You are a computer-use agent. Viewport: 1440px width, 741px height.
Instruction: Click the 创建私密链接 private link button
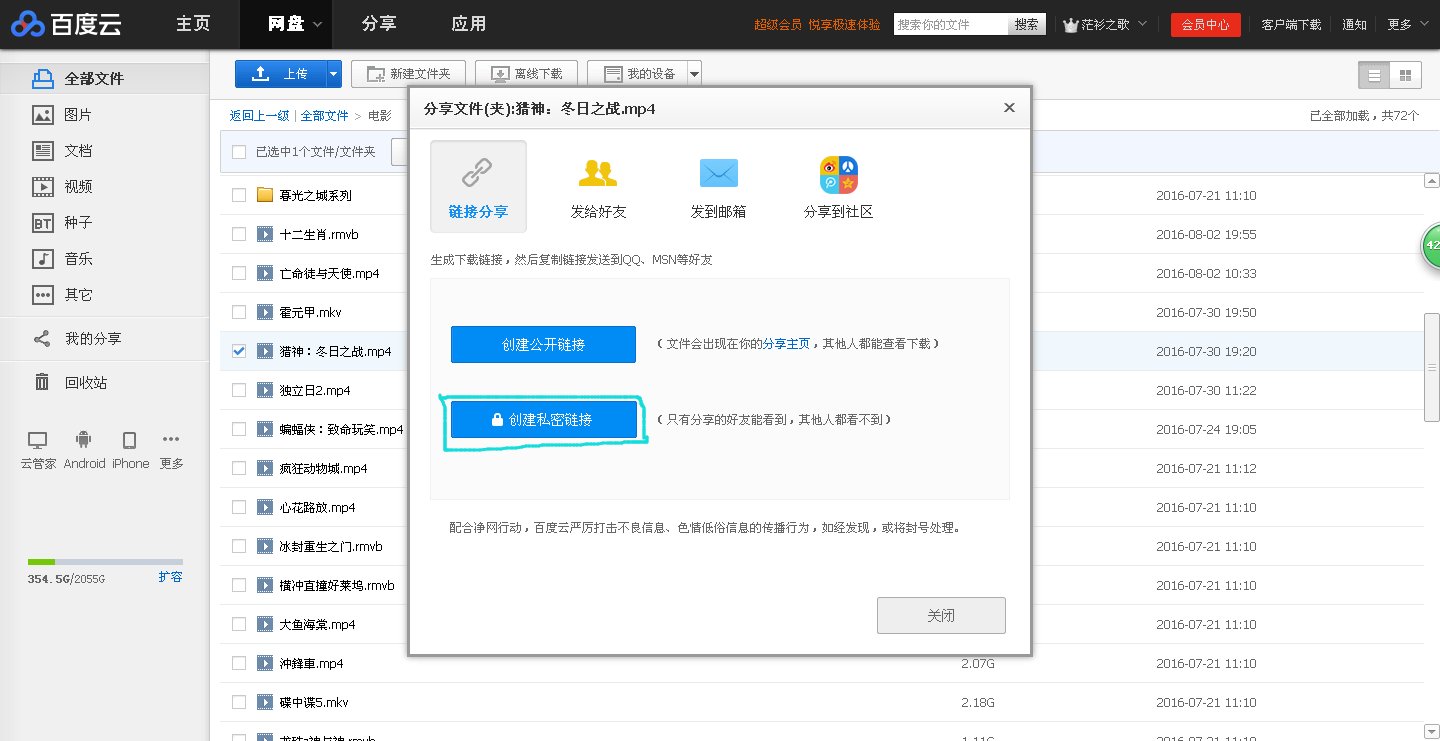[543, 419]
